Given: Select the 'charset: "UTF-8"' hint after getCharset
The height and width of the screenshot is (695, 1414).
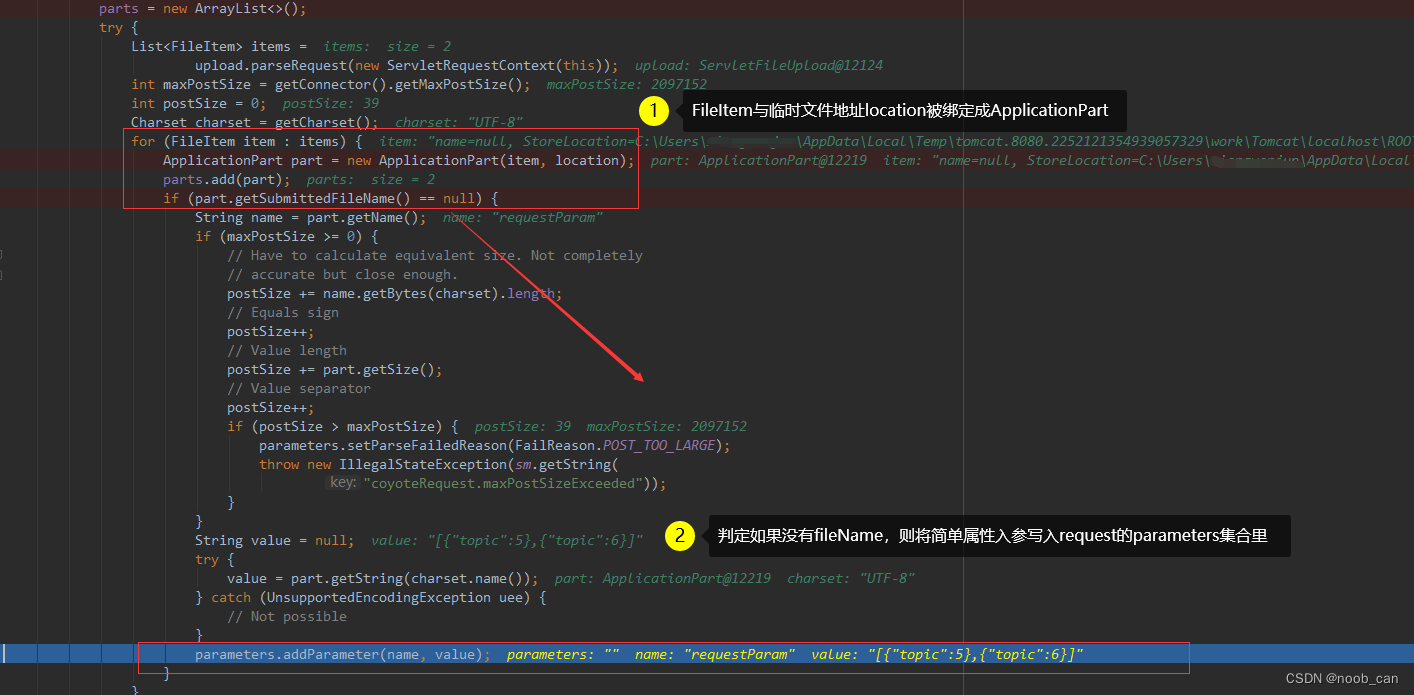Looking at the screenshot, I should click(x=459, y=122).
